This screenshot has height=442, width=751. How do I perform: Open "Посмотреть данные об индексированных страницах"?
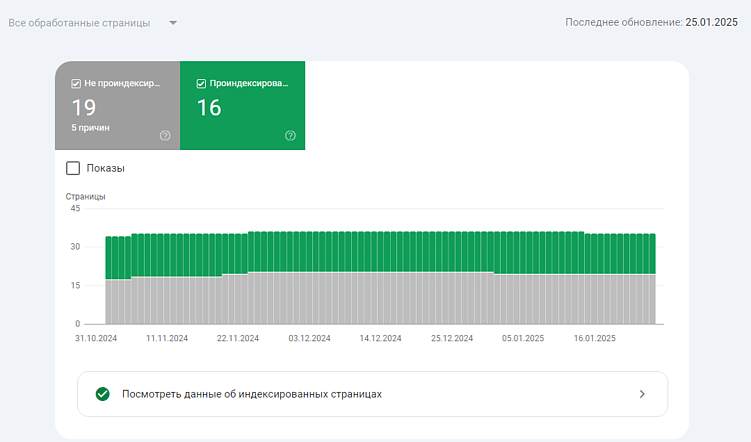[x=252, y=394]
